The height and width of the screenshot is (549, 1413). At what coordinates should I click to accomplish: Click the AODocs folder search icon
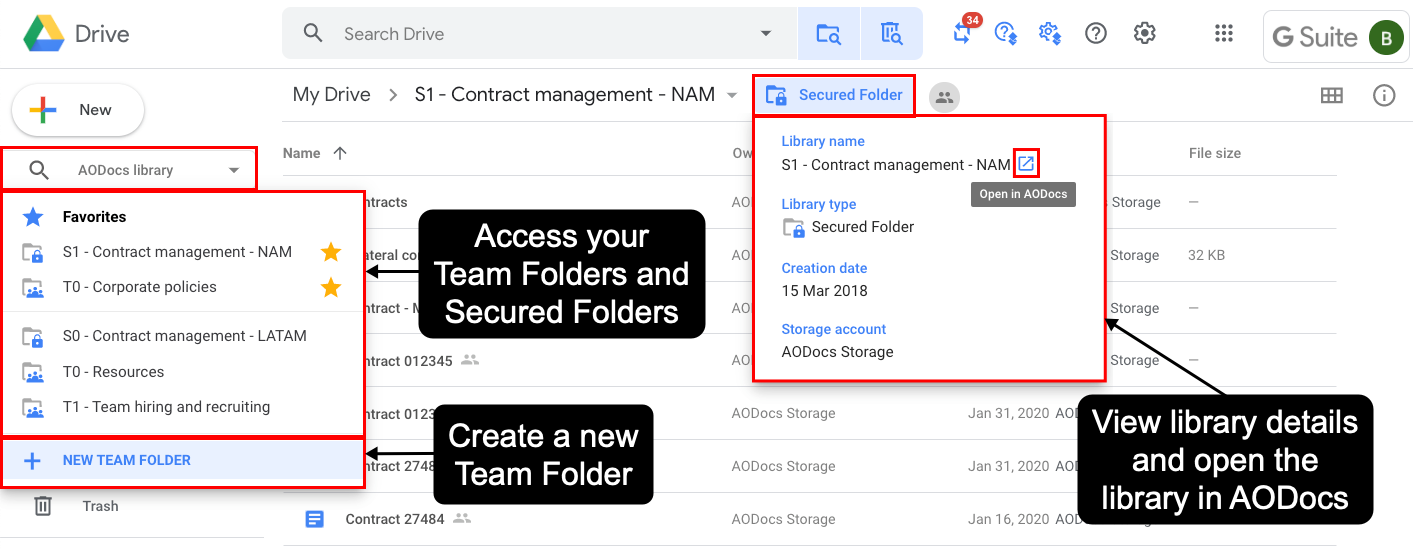click(x=828, y=34)
